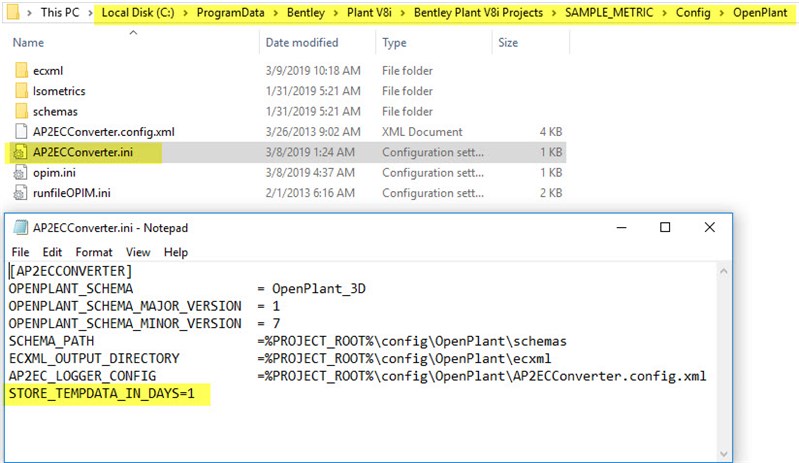This screenshot has width=799, height=463.
Task: Click the 2 KB size cell
Action: [x=551, y=193]
